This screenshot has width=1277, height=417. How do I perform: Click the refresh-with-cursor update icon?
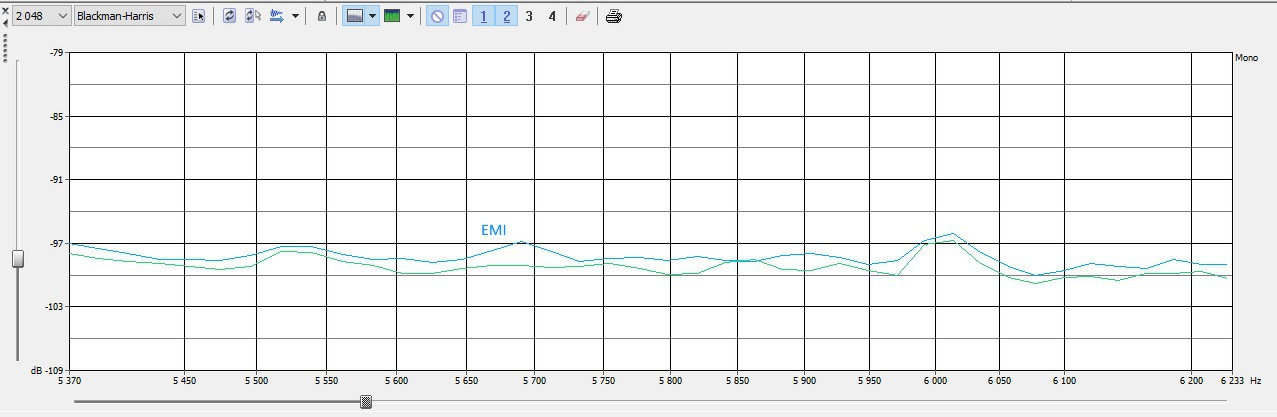(253, 16)
